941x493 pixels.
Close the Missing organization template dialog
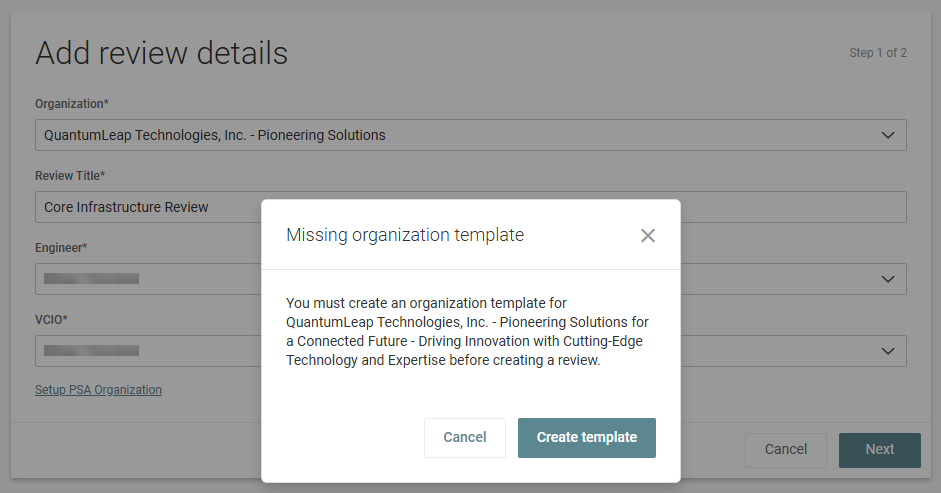648,236
